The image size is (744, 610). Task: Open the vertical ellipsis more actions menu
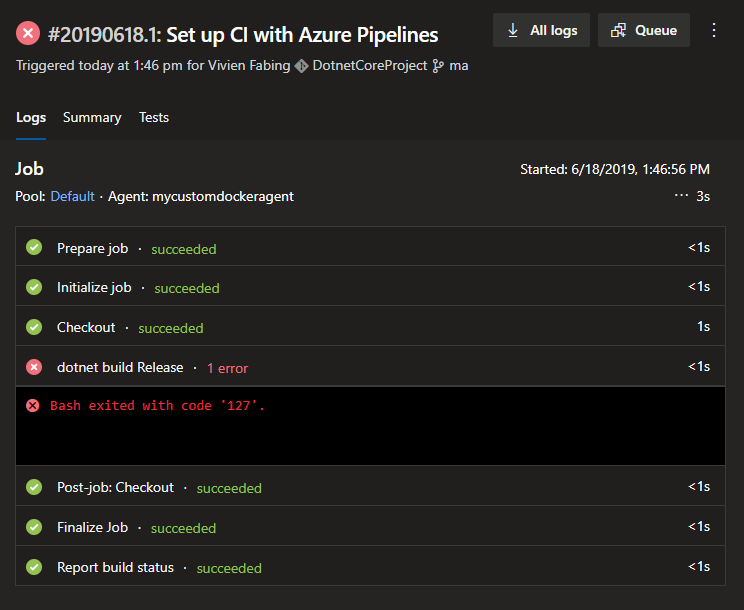[714, 30]
